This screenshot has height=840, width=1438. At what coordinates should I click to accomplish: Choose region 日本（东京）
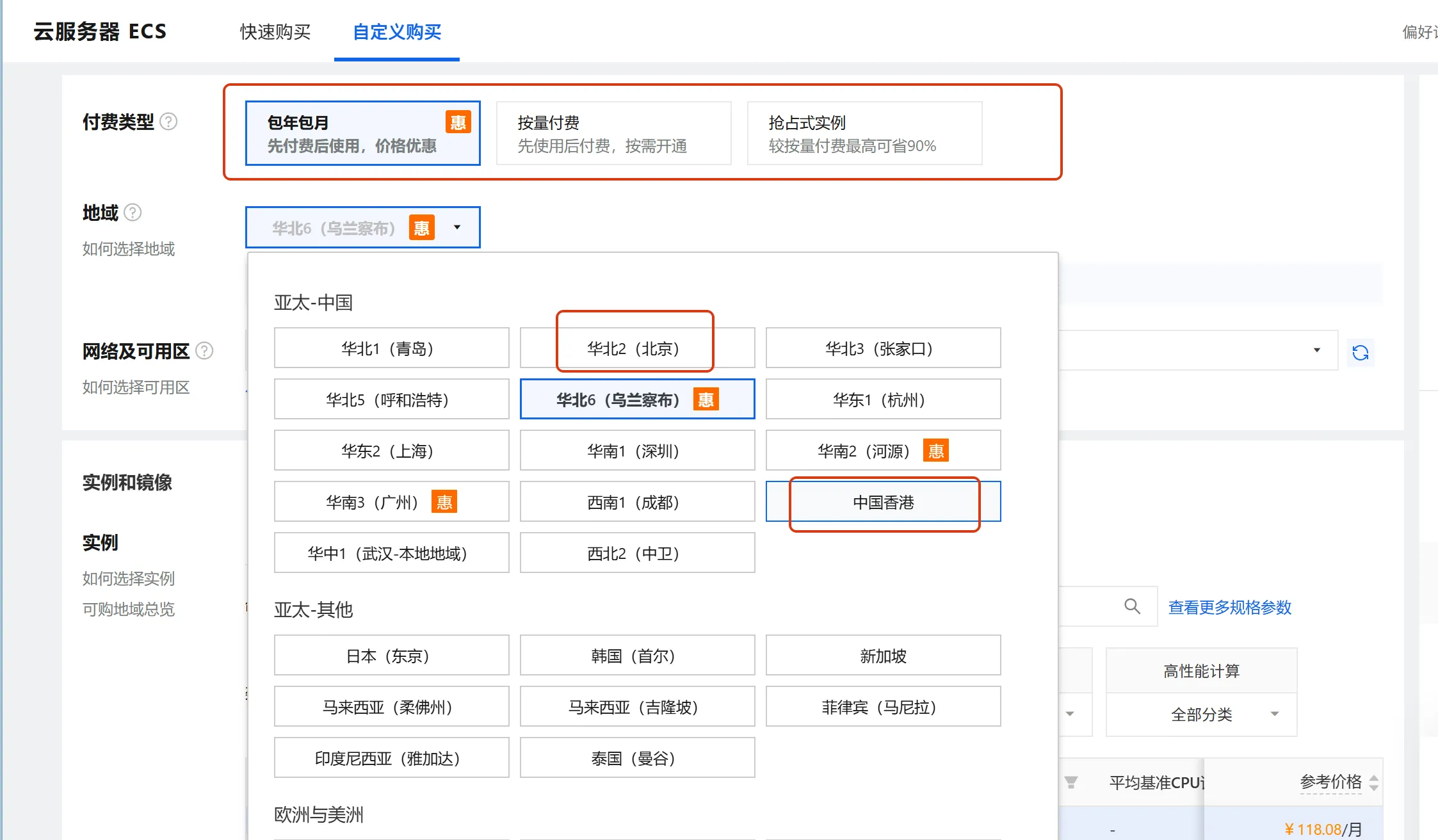(392, 656)
